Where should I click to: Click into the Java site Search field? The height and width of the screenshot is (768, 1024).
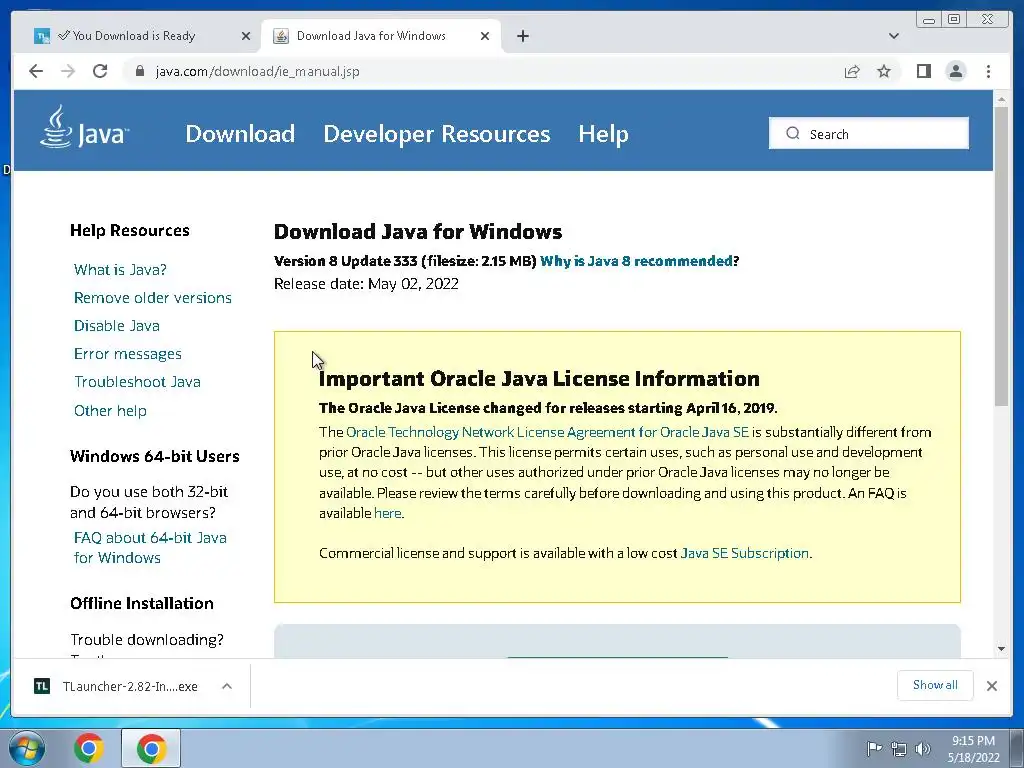coord(869,133)
